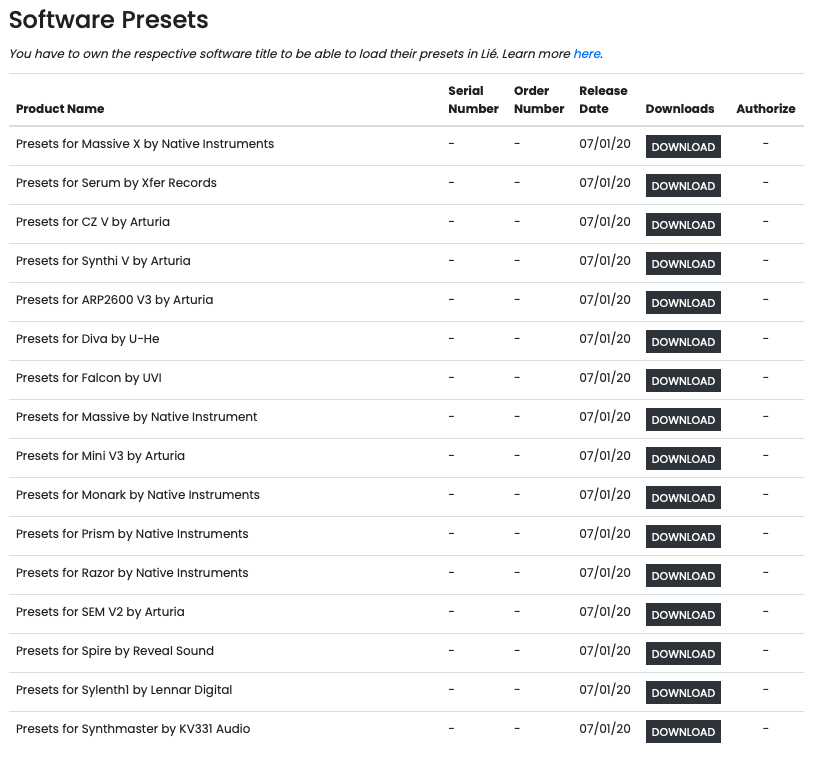Viewport: 820px width, 764px height.
Task: Click the Serial Number column header
Action: click(473, 100)
